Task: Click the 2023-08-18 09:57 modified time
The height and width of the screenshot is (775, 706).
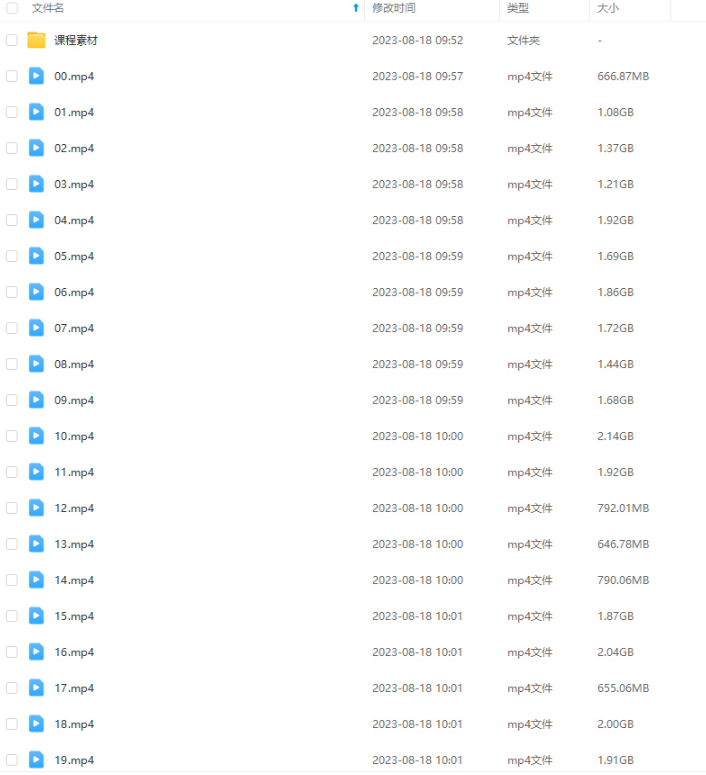Action: click(x=418, y=76)
